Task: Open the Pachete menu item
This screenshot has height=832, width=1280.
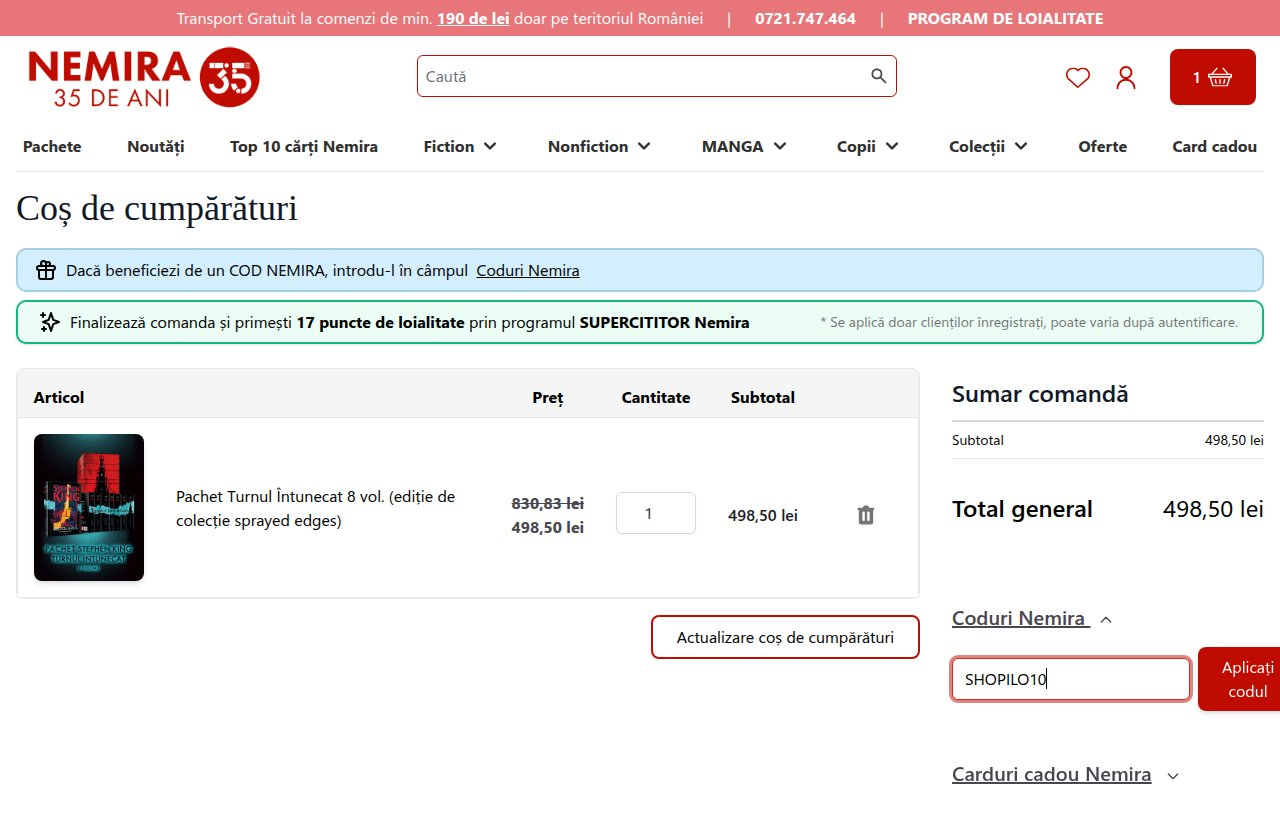Action: tap(52, 146)
